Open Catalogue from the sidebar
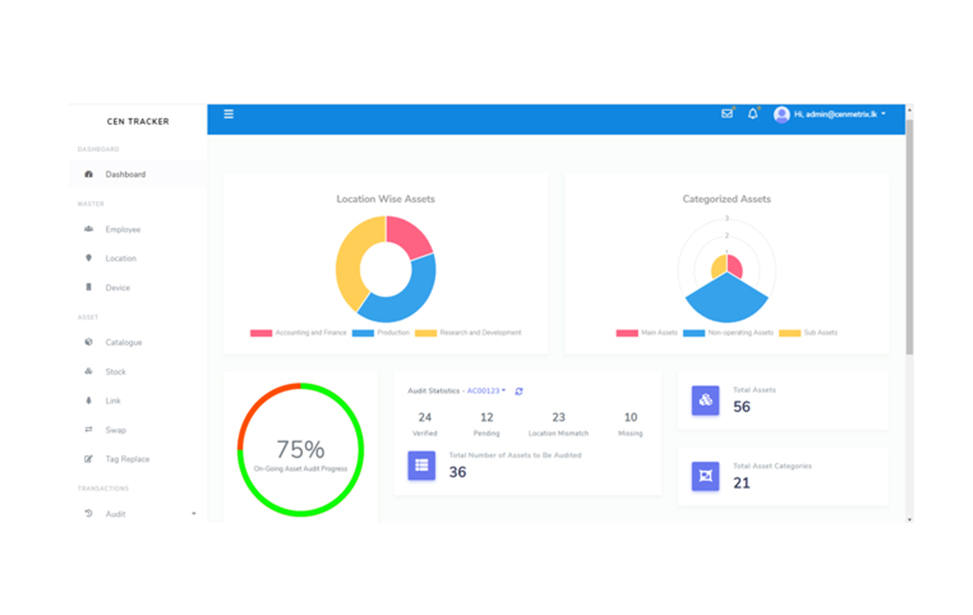 click(123, 343)
